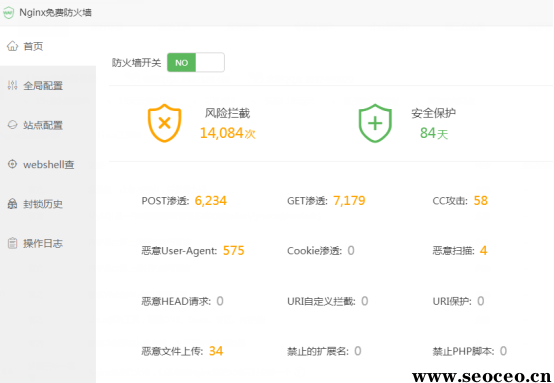Click the 恶意文件上传 count 34
This screenshot has width=554, height=383.
[216, 351]
